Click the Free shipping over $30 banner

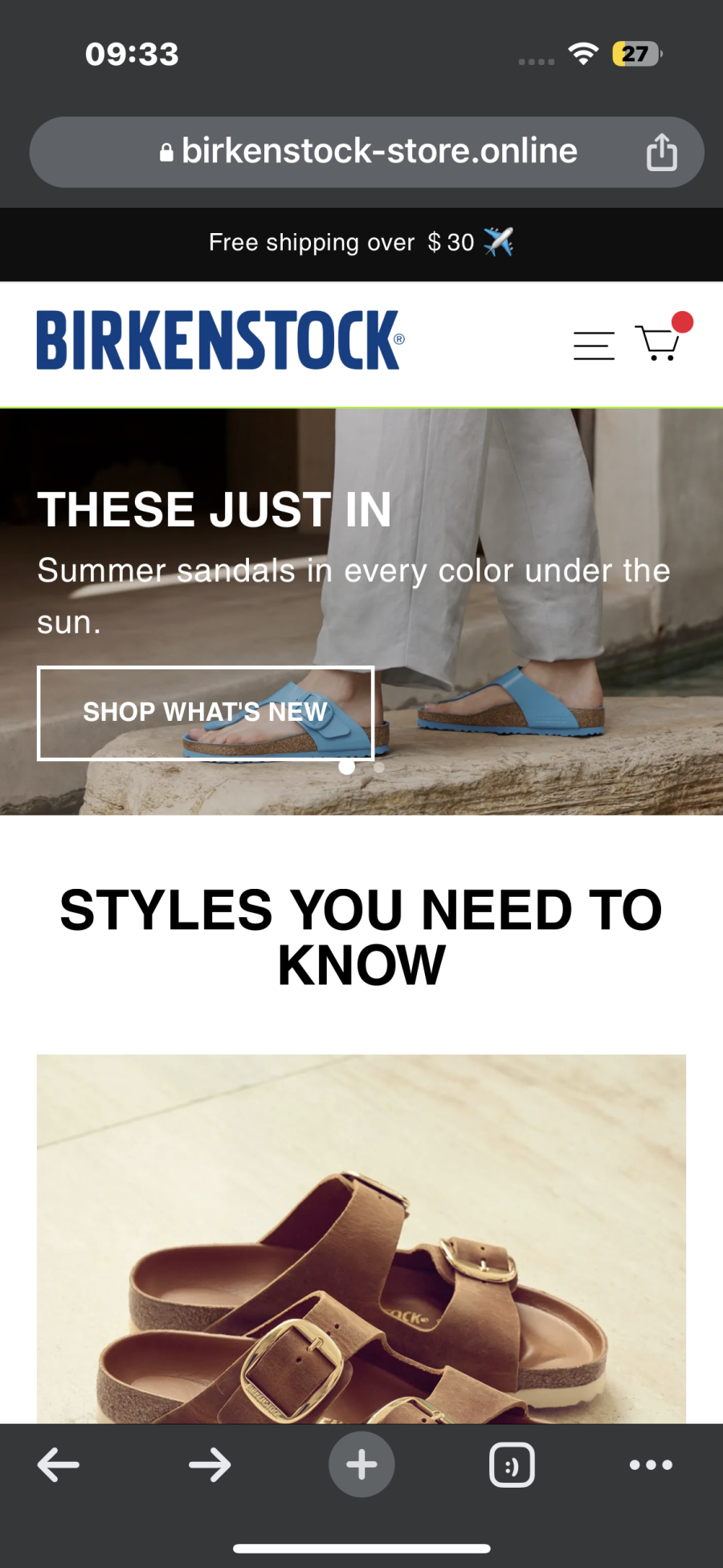click(361, 243)
